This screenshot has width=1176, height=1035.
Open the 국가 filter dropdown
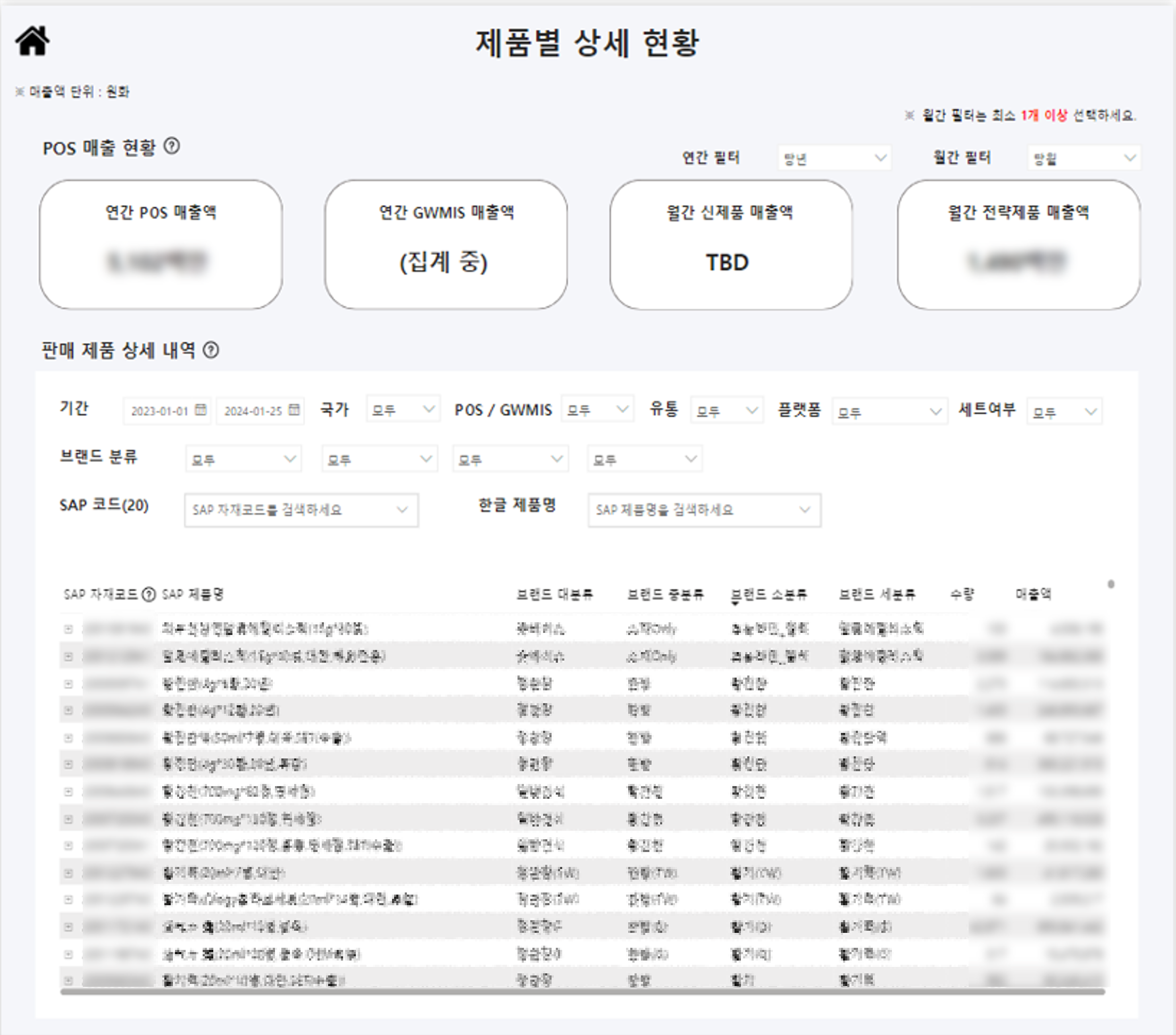(403, 410)
